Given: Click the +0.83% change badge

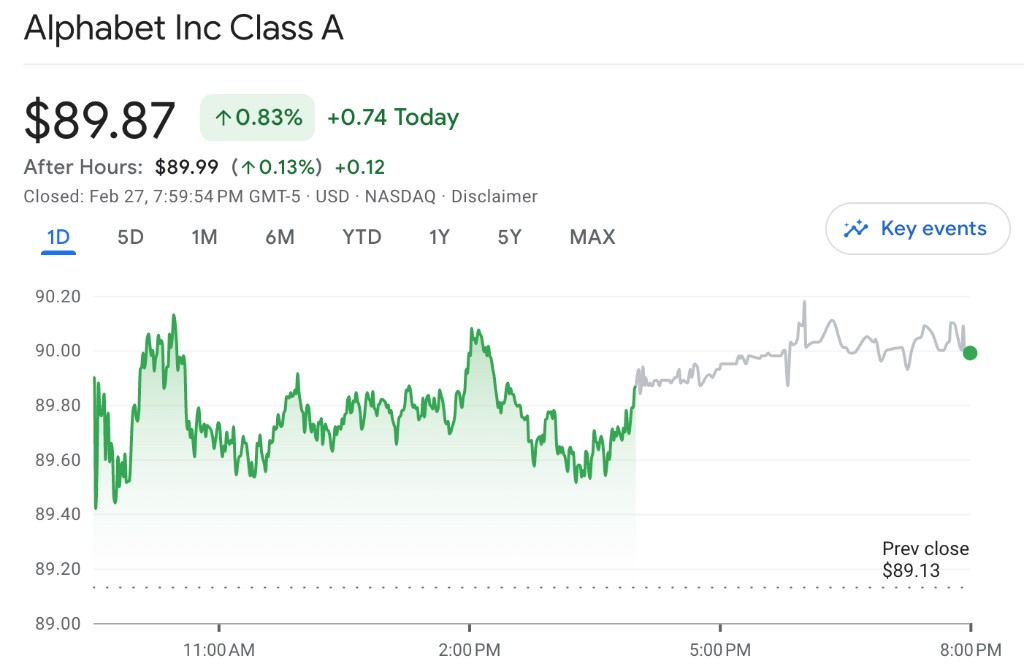Looking at the screenshot, I should click(x=257, y=118).
